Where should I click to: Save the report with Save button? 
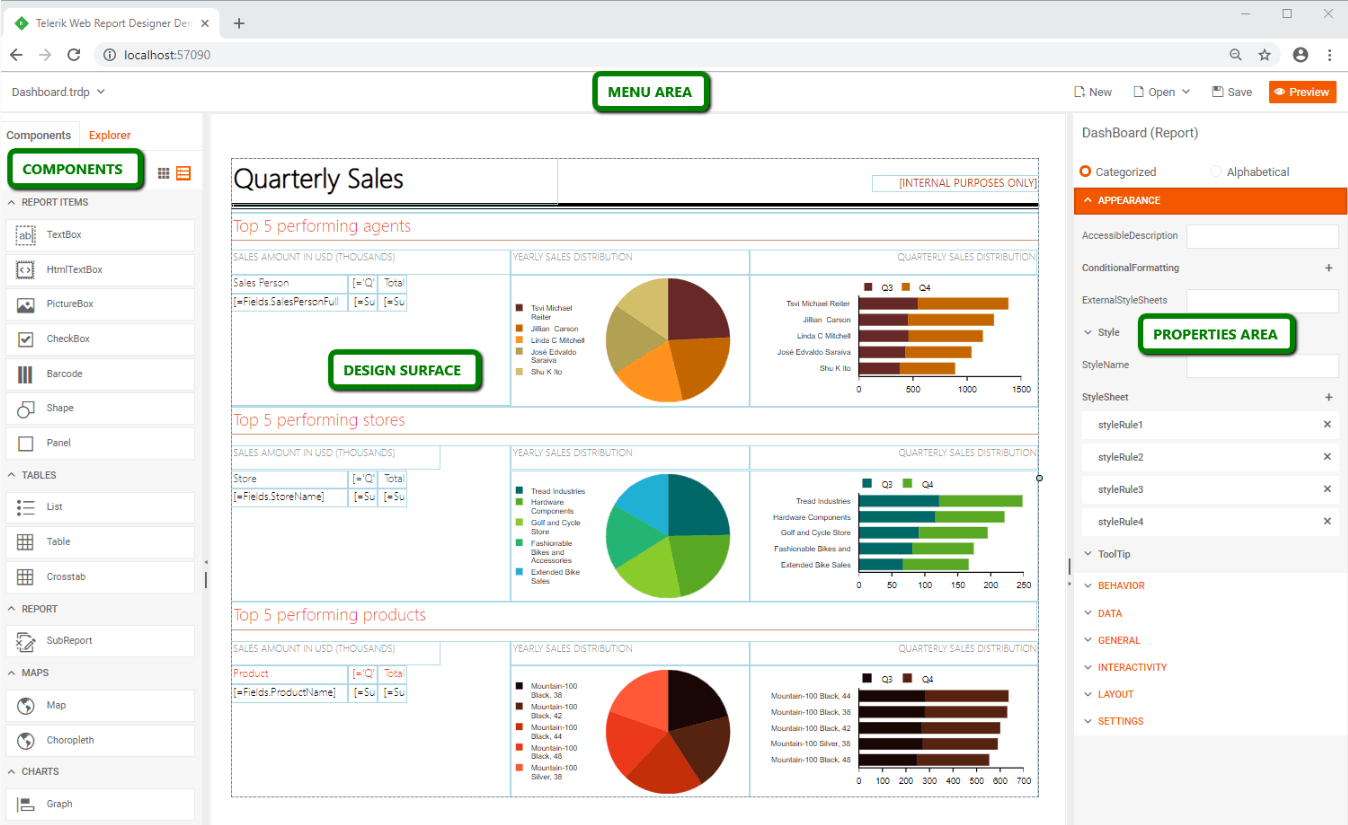1232,92
